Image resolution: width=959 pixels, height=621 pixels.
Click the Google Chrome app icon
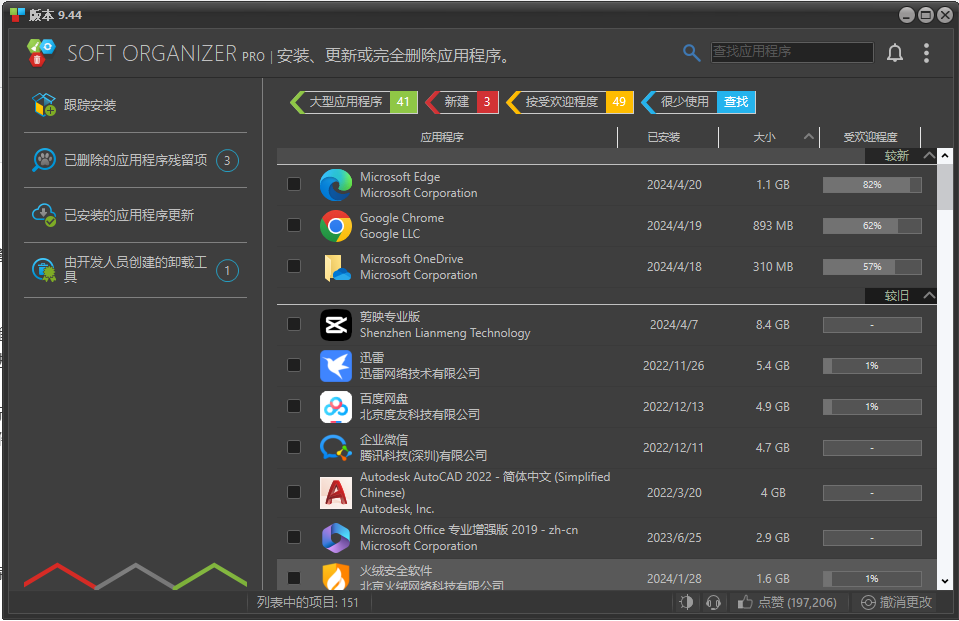point(336,226)
